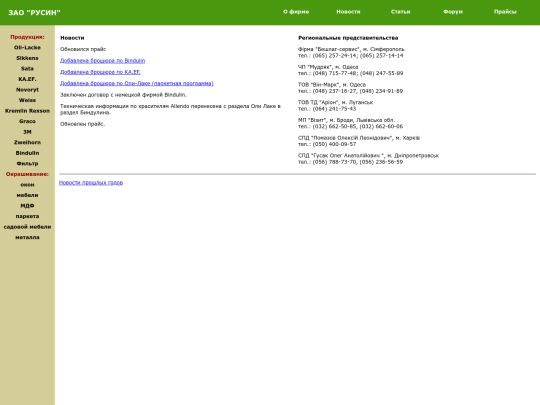Click the 'Обновлен прайс.' news line
The width and height of the screenshot is (540, 405).
tap(82, 124)
